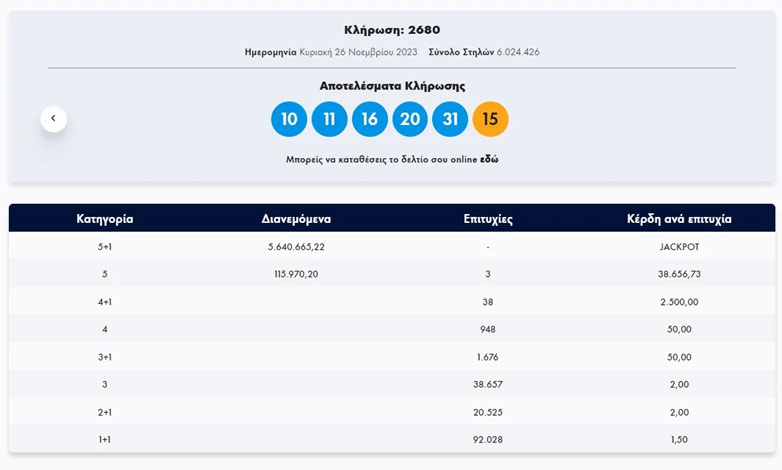Select the 4+1 category cell
Image resolution: width=782 pixels, height=470 pixels.
[x=105, y=301]
